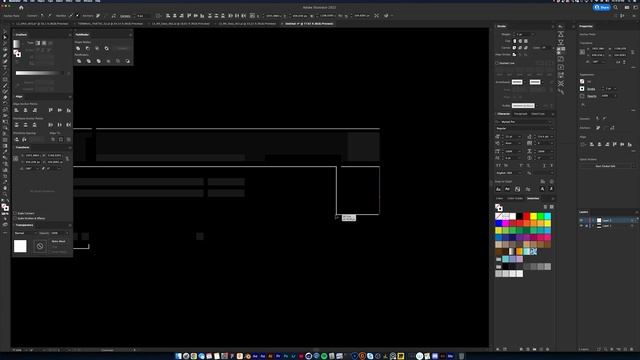Enable Scale Strokes & Effects checkbox
This screenshot has width=640, height=360.
pos(15,218)
